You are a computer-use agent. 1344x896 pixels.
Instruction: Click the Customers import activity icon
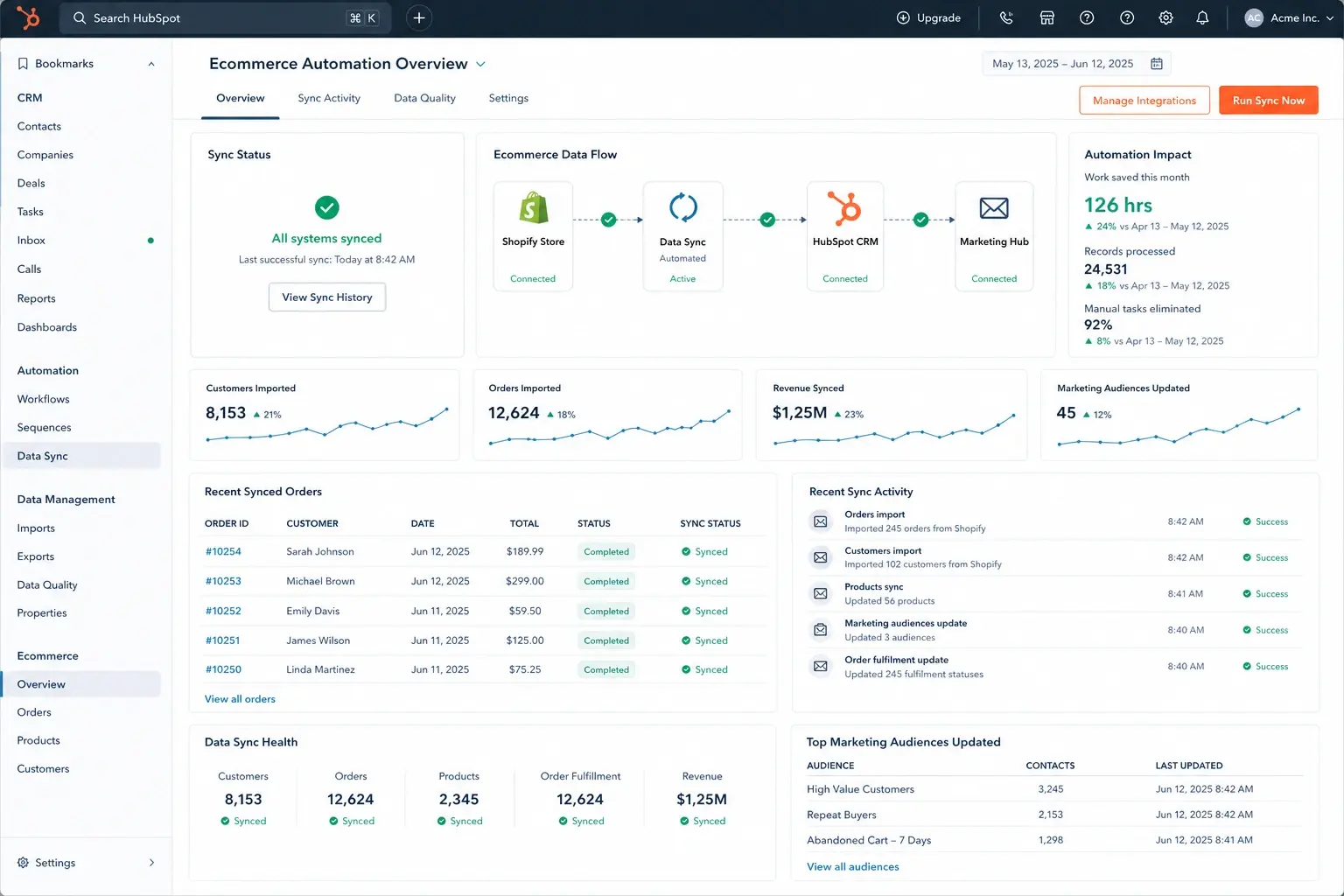(x=820, y=557)
